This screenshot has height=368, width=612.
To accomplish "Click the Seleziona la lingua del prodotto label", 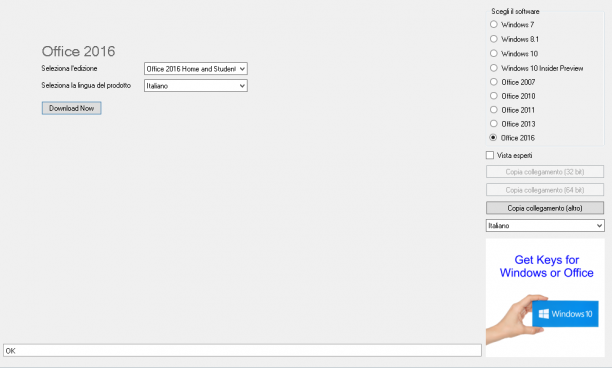I will pos(86,85).
